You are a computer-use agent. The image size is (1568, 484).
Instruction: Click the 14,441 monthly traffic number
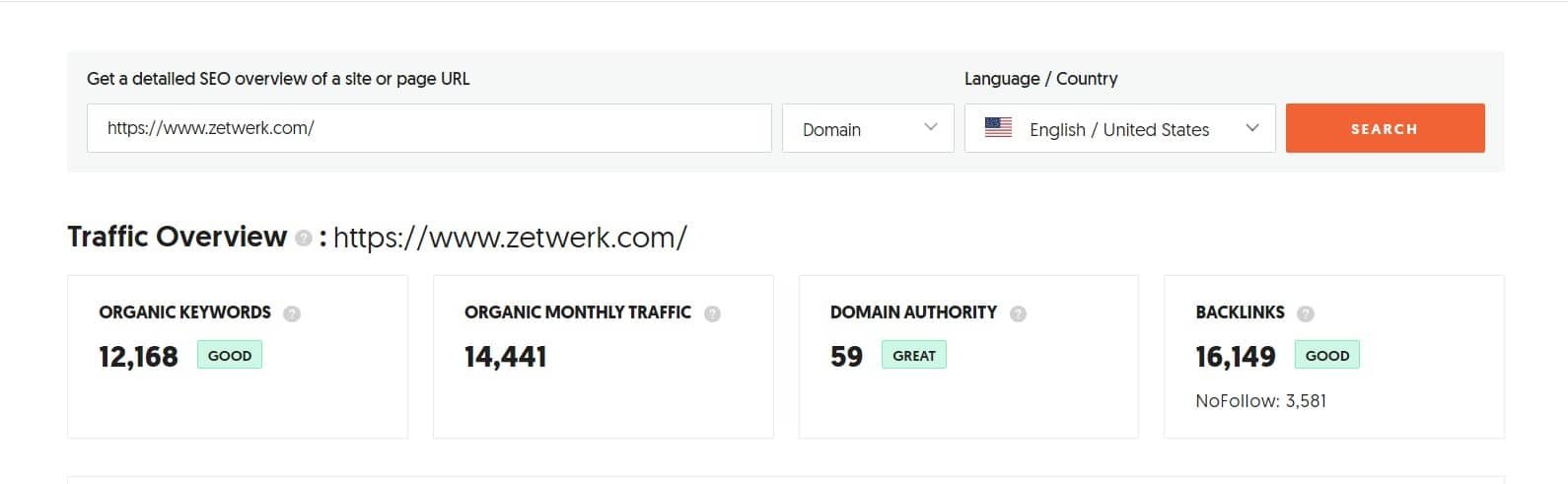(x=505, y=356)
